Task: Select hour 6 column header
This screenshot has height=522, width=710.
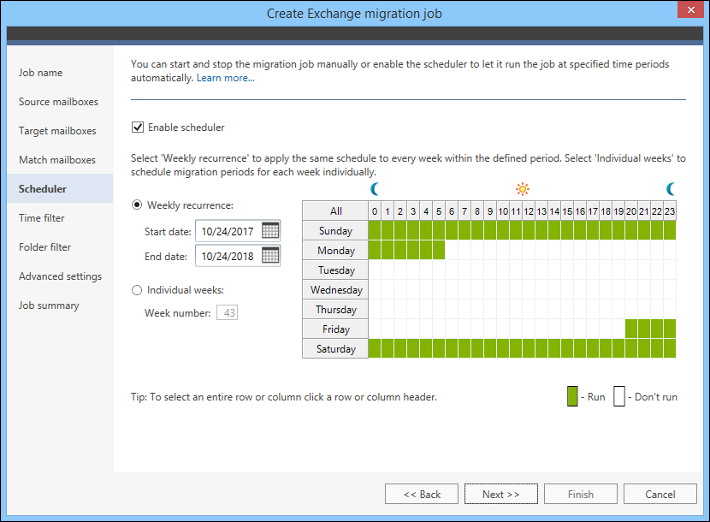Action: click(x=451, y=211)
